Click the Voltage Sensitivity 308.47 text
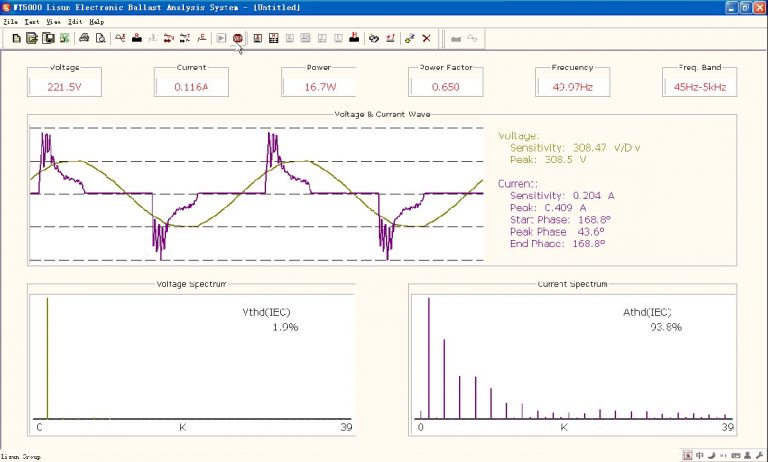 tap(575, 147)
